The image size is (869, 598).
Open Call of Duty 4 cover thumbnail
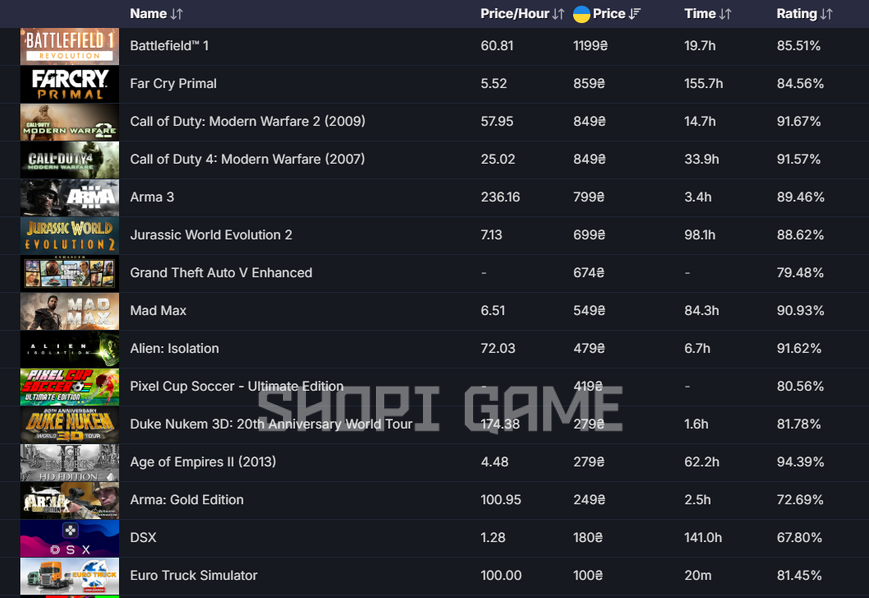coord(70,160)
